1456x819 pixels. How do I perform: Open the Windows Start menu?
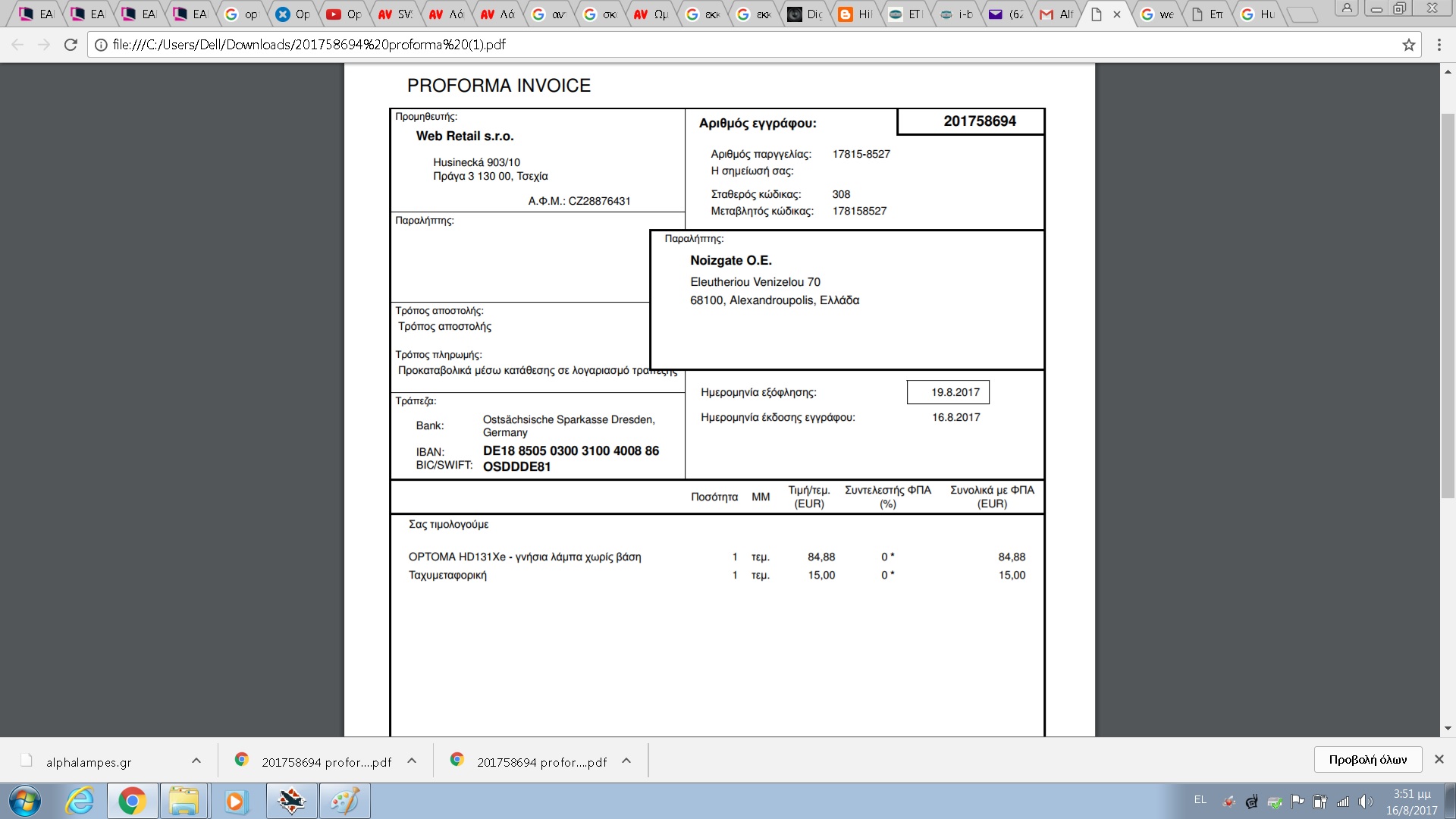[x=24, y=801]
